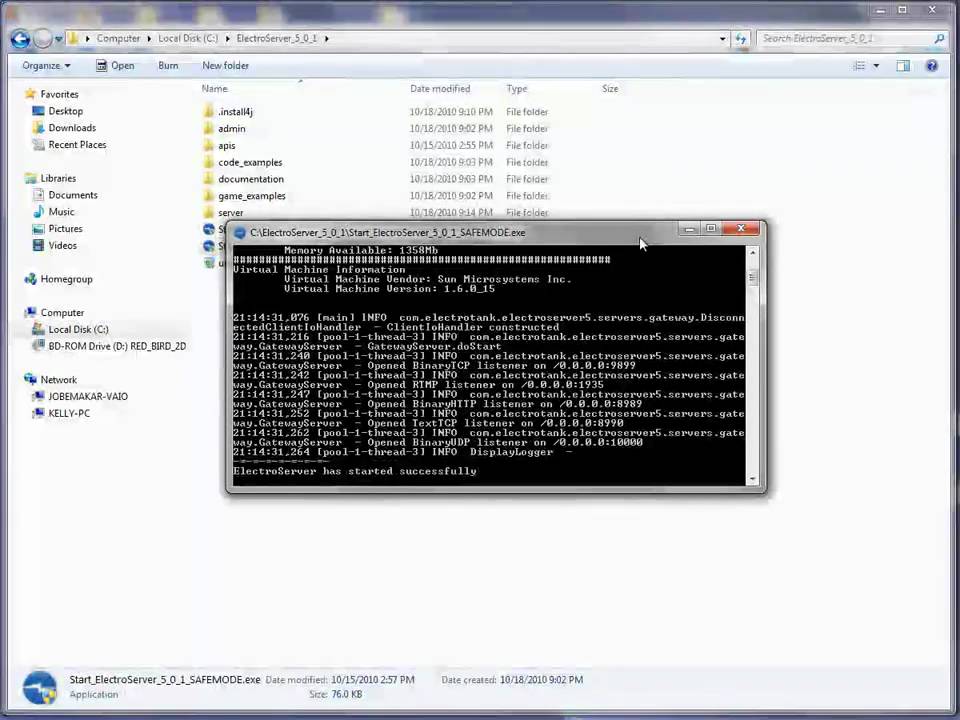
Task: Open the .install4j folder icon
Action: click(x=208, y=111)
